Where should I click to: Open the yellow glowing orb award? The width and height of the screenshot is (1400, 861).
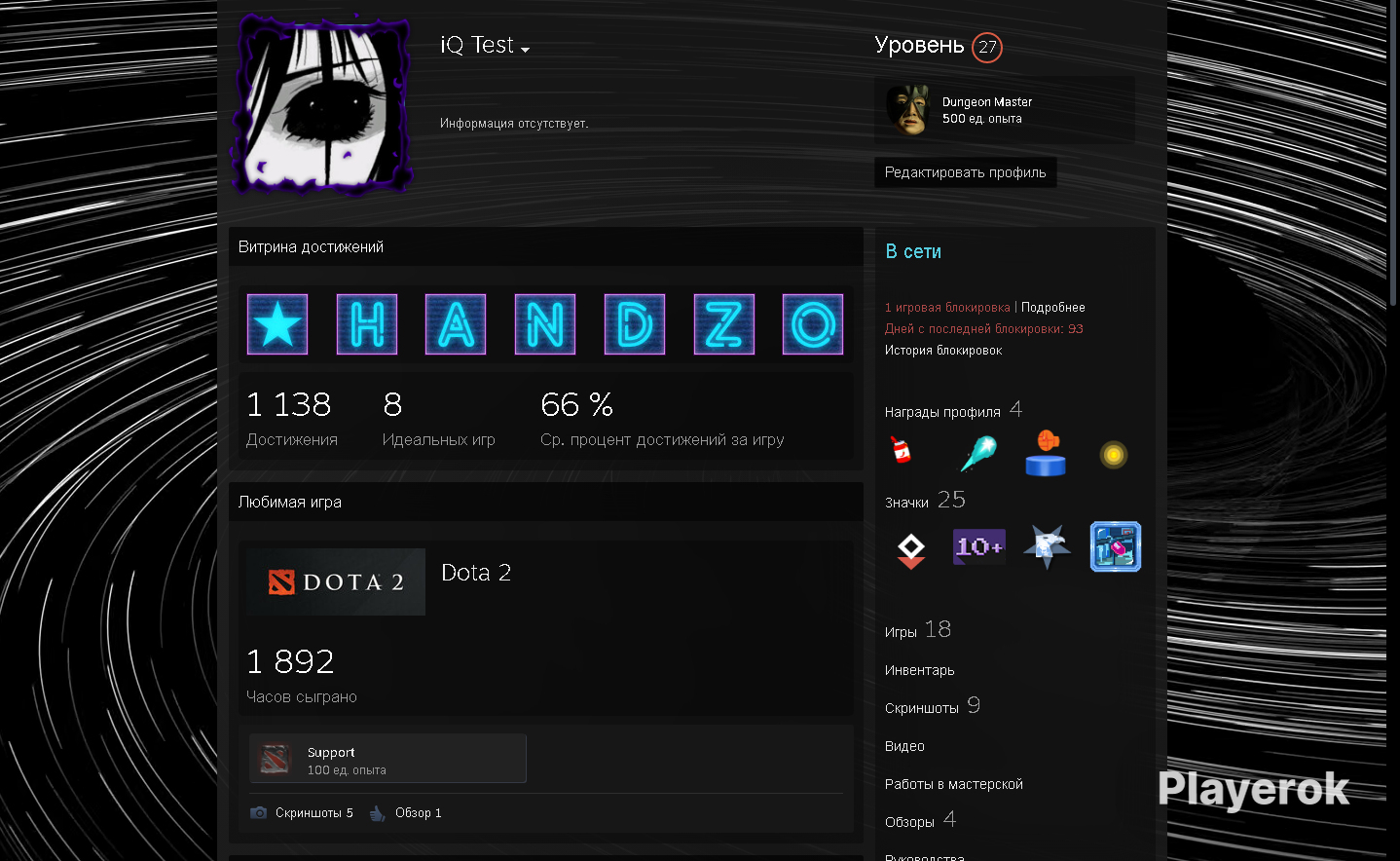pyautogui.click(x=1114, y=455)
